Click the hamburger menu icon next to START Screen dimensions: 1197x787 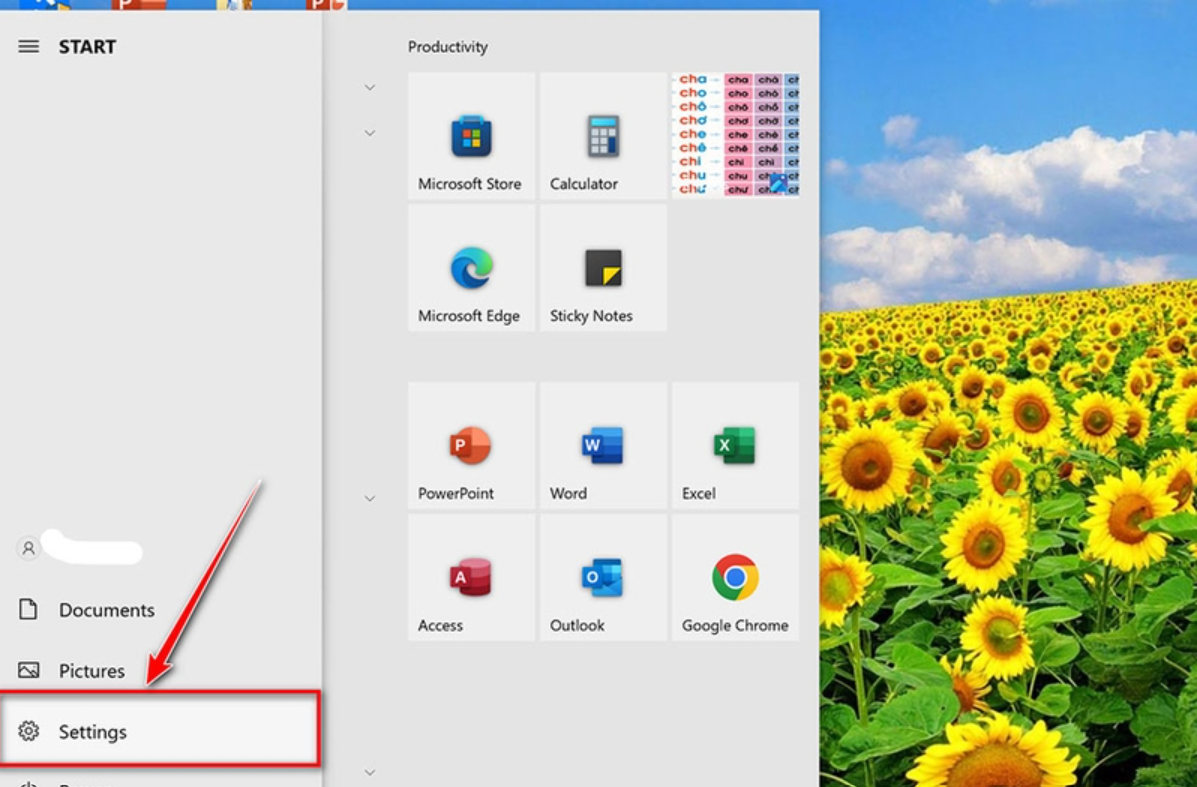tap(28, 47)
